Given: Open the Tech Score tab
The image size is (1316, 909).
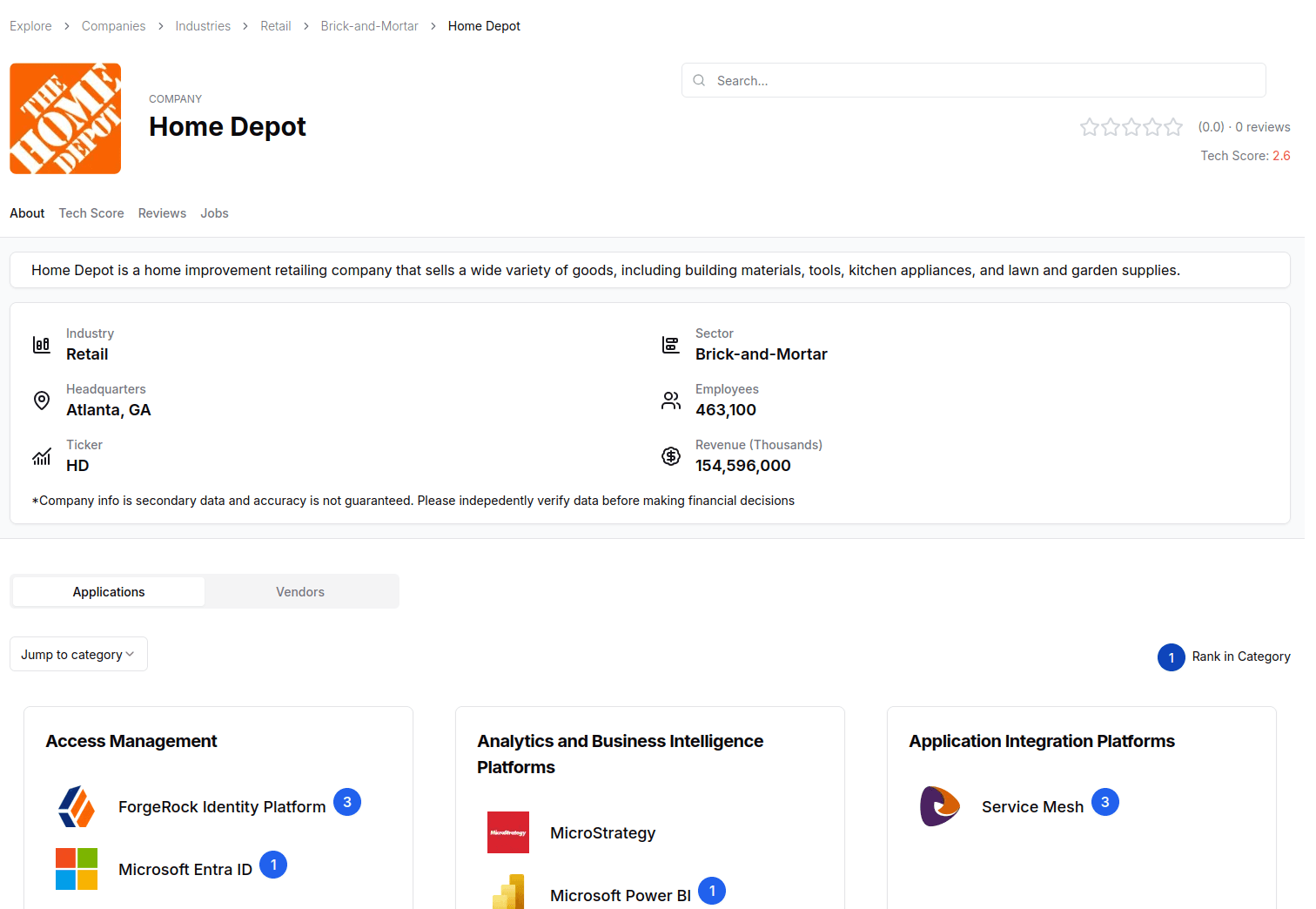Looking at the screenshot, I should (x=91, y=213).
